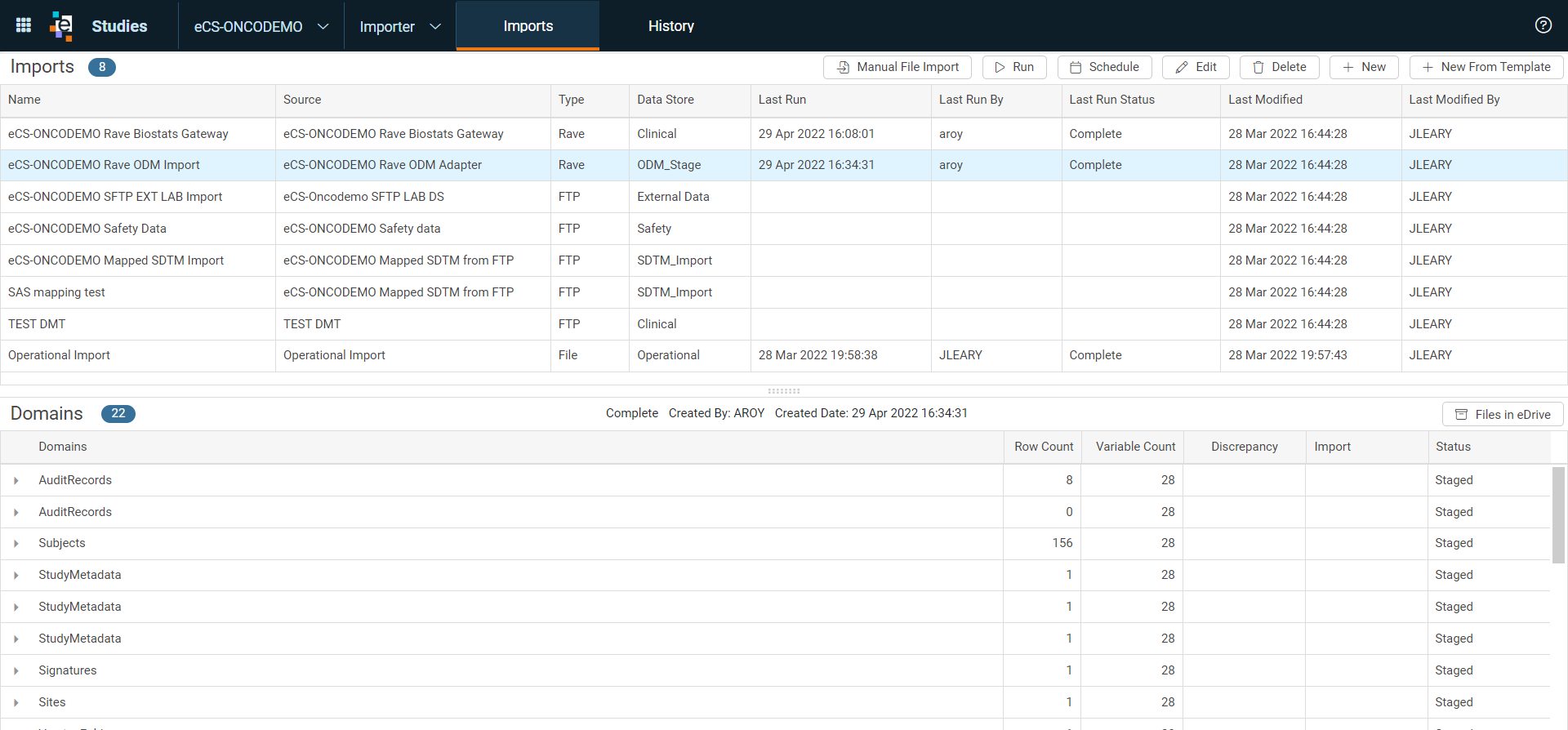Click the Domains panel vertical scrollbar
This screenshot has height=730, width=1568.
coord(1558,514)
